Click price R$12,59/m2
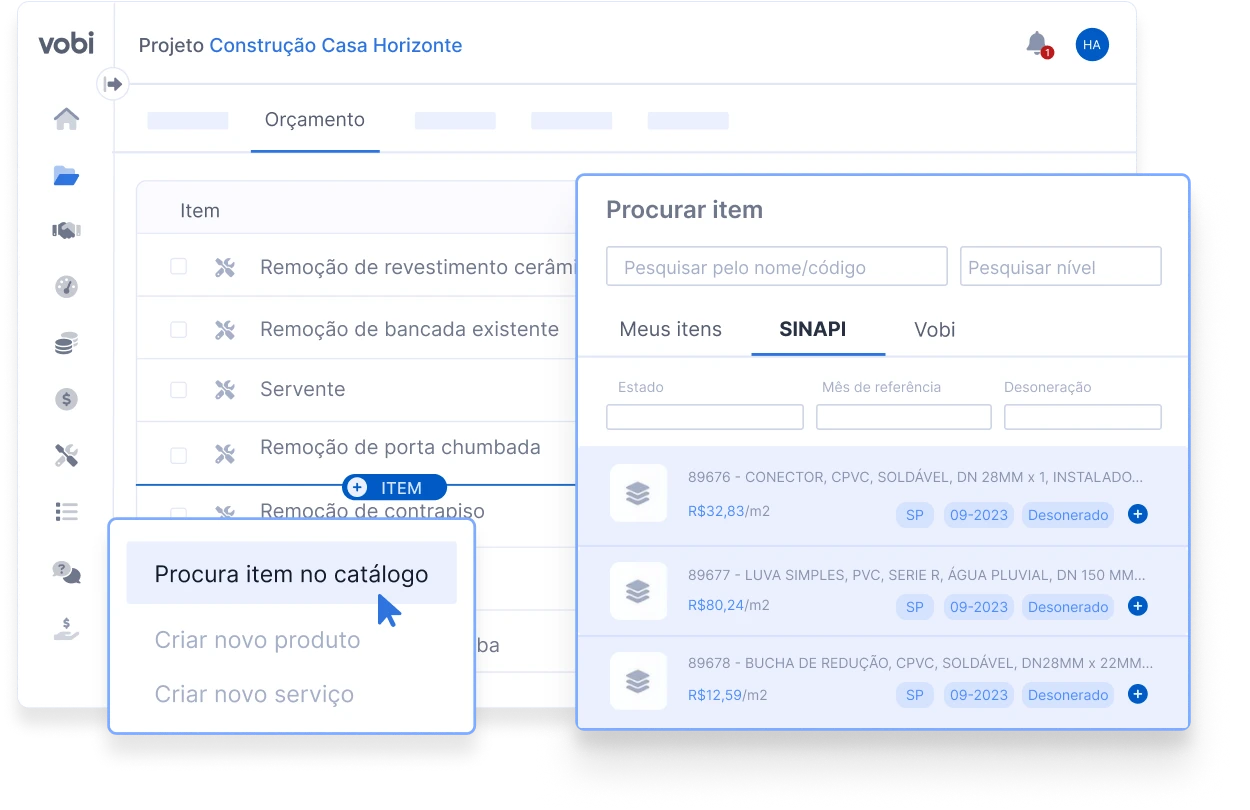This screenshot has width=1250, height=810. [727, 695]
